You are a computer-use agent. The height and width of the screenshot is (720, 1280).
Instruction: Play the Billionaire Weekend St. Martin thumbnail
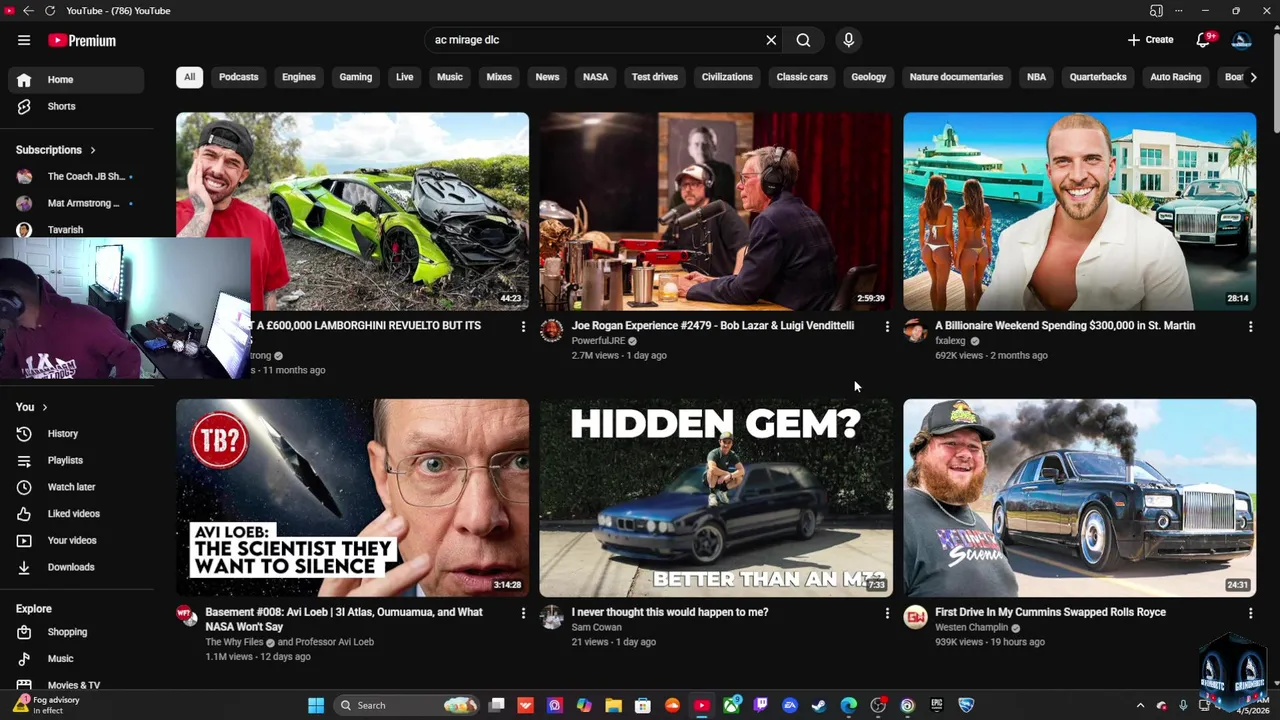(x=1079, y=211)
